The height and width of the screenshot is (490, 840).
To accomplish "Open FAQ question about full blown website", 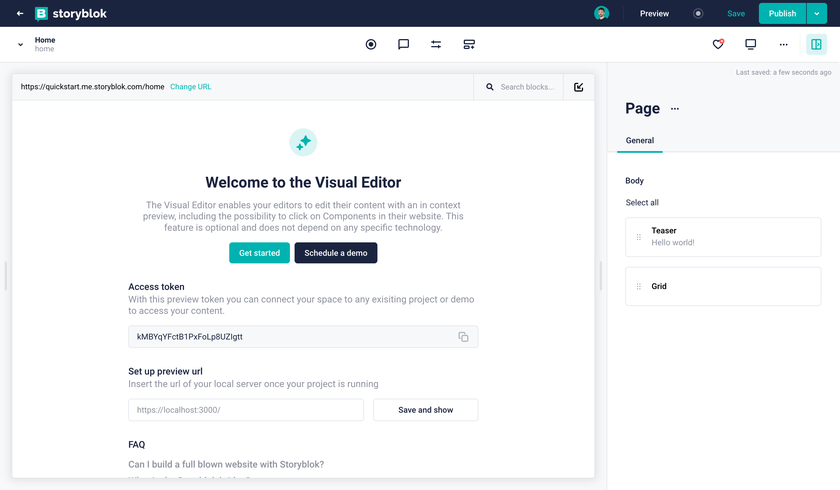I will tap(226, 464).
